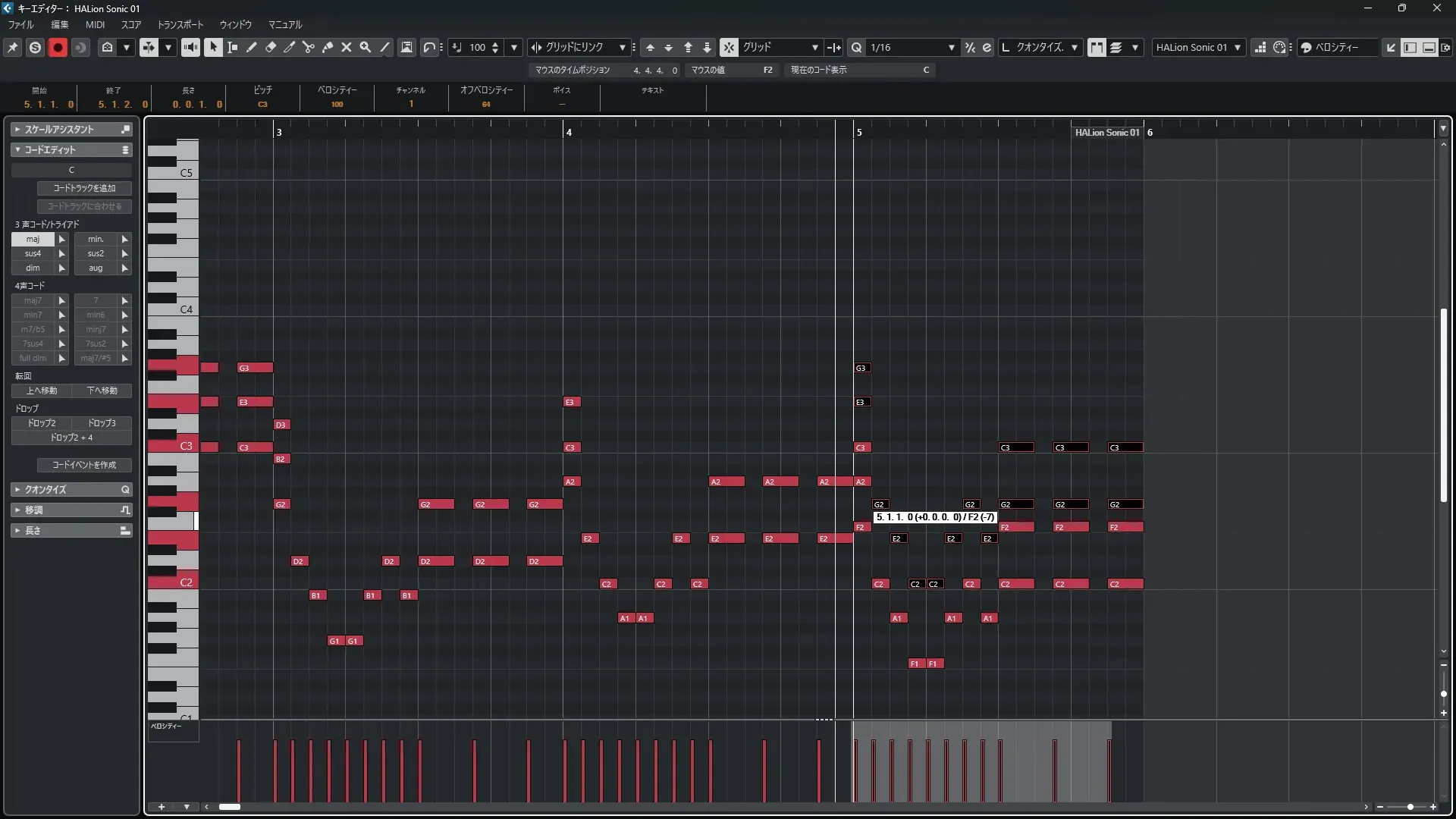The width and height of the screenshot is (1456, 819).
Task: Click the コードトラックを追加 button
Action: point(84,188)
